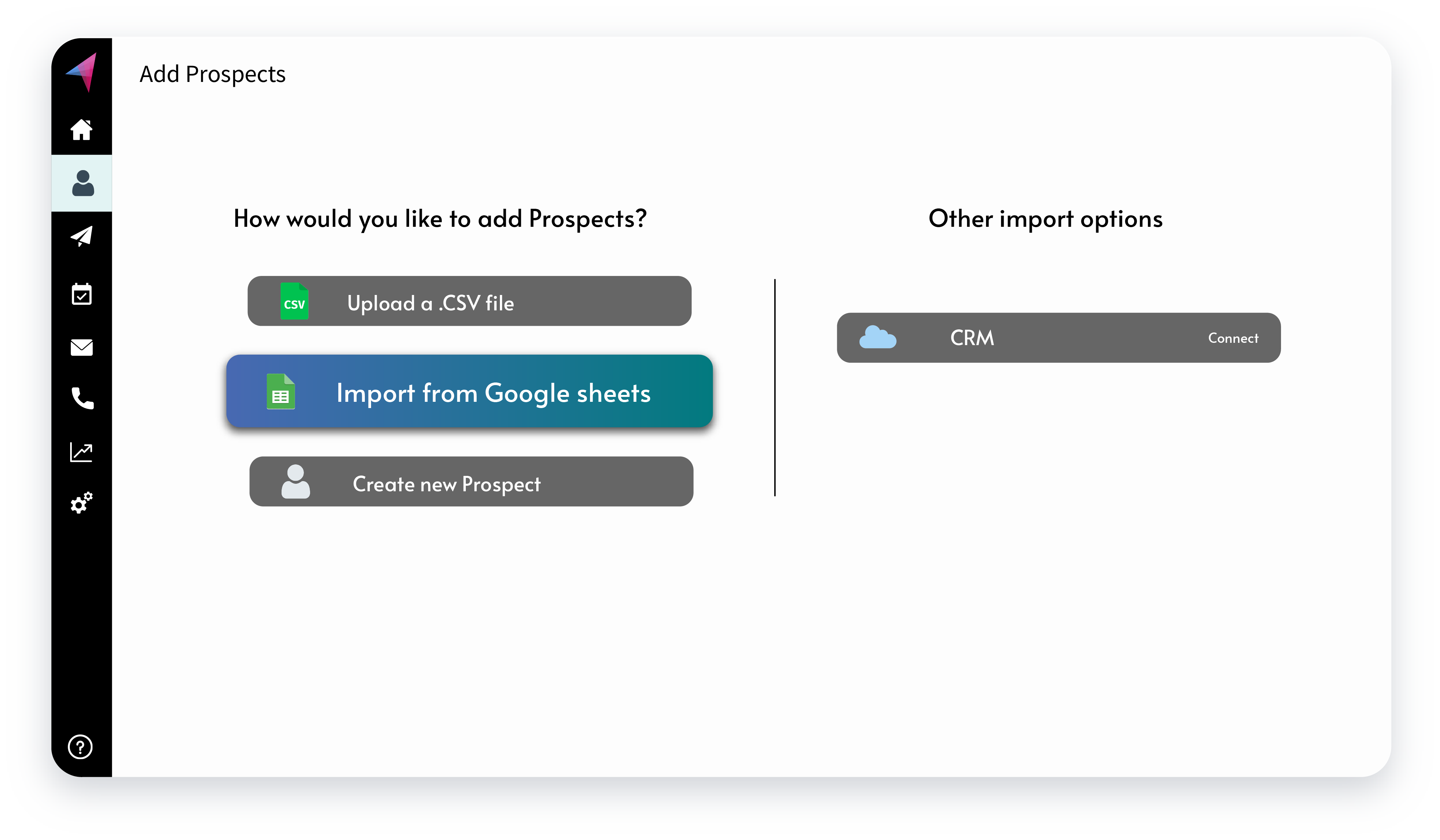Open the paper plane campaigns icon
The width and height of the screenshot is (1440, 840).
click(82, 236)
